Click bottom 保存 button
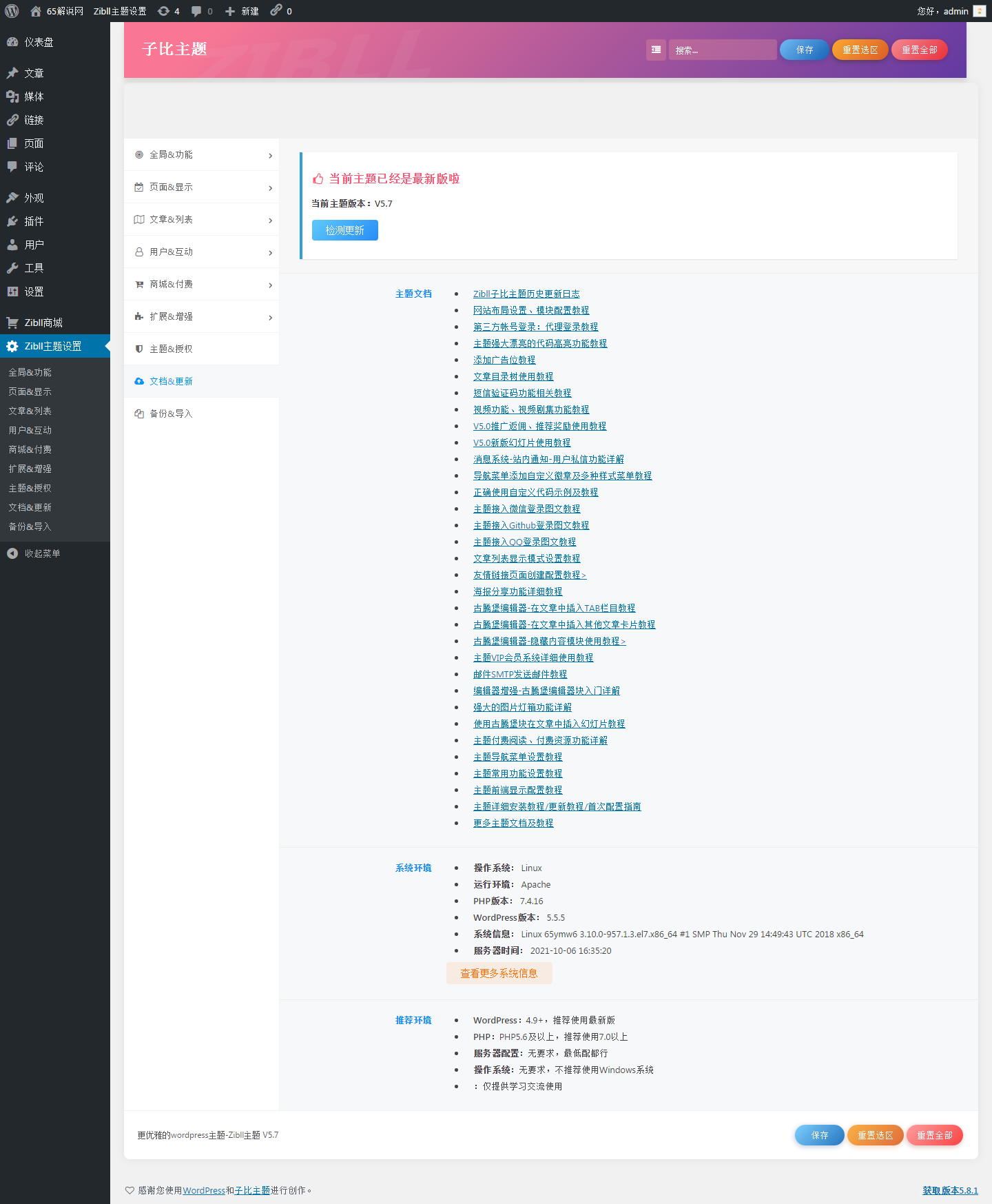This screenshot has height=1204, width=992. (820, 1135)
